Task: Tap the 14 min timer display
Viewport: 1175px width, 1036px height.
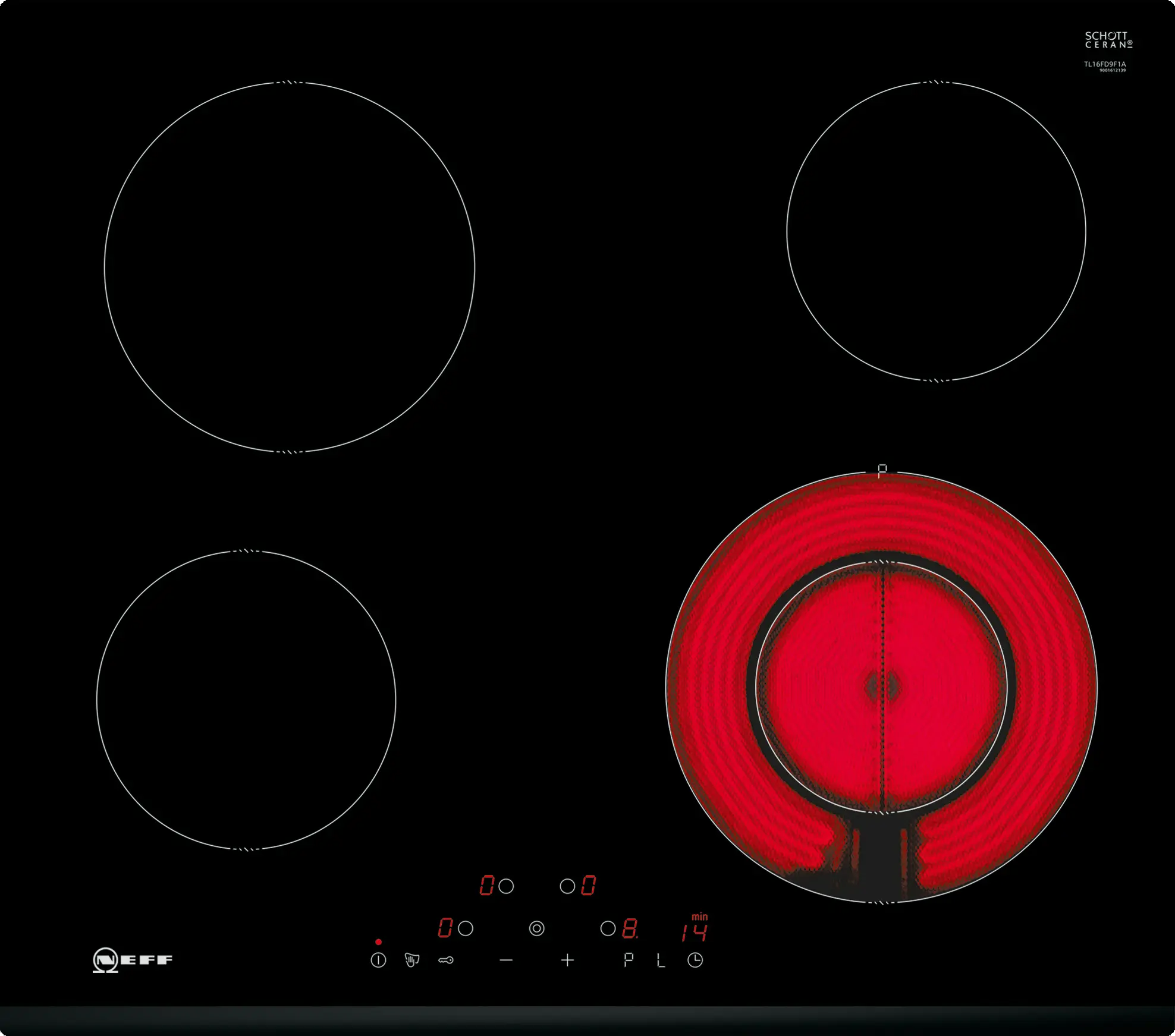Action: pos(695,931)
